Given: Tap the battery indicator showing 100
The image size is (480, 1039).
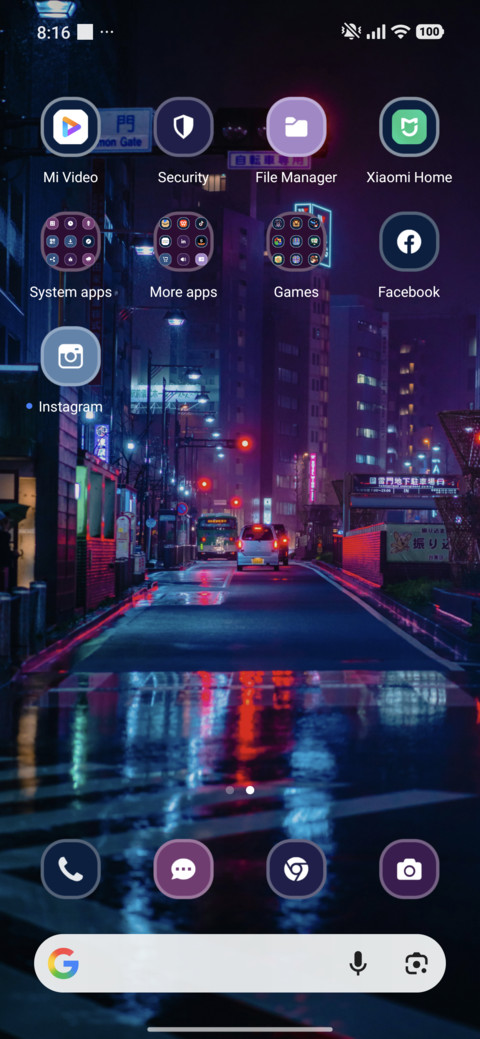Looking at the screenshot, I should pyautogui.click(x=429, y=32).
